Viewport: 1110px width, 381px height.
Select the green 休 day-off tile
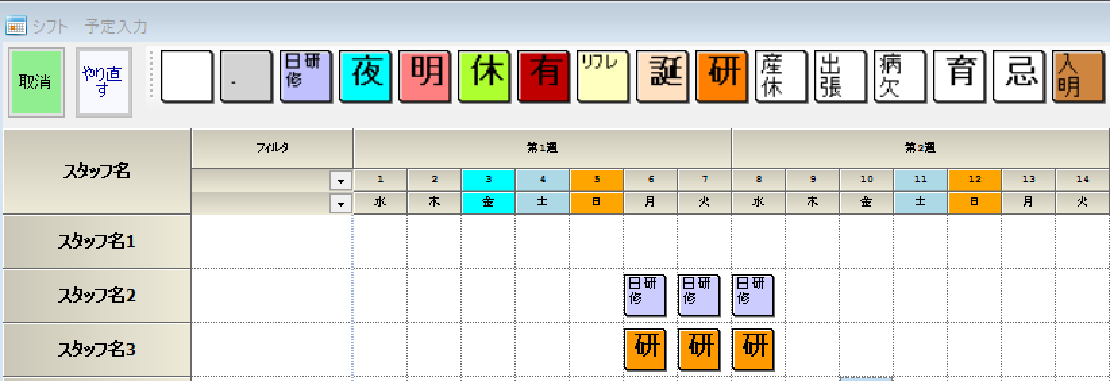(x=484, y=76)
